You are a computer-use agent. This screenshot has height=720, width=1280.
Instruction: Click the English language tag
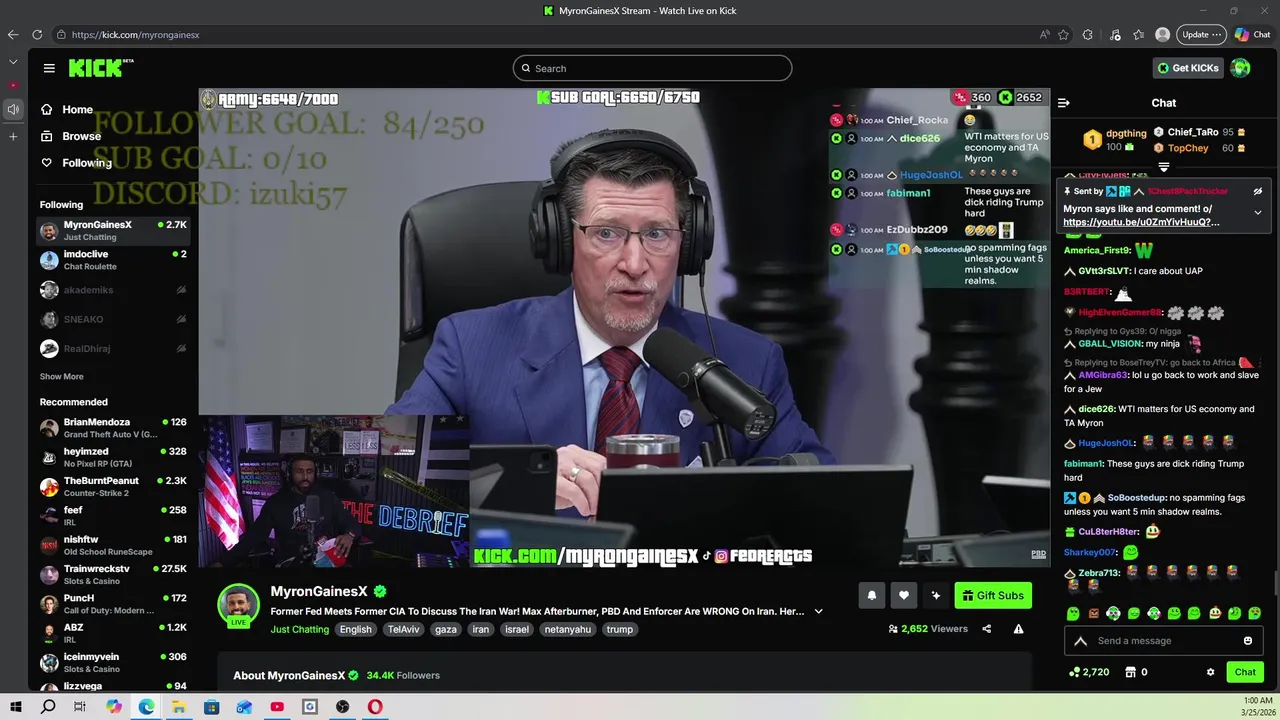[x=355, y=629]
